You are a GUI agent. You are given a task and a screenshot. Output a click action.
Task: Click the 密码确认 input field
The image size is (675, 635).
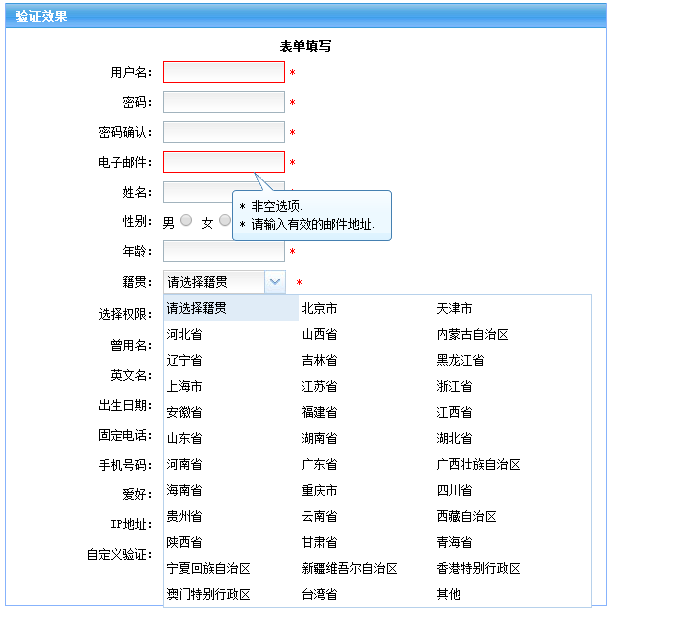pyautogui.click(x=224, y=132)
